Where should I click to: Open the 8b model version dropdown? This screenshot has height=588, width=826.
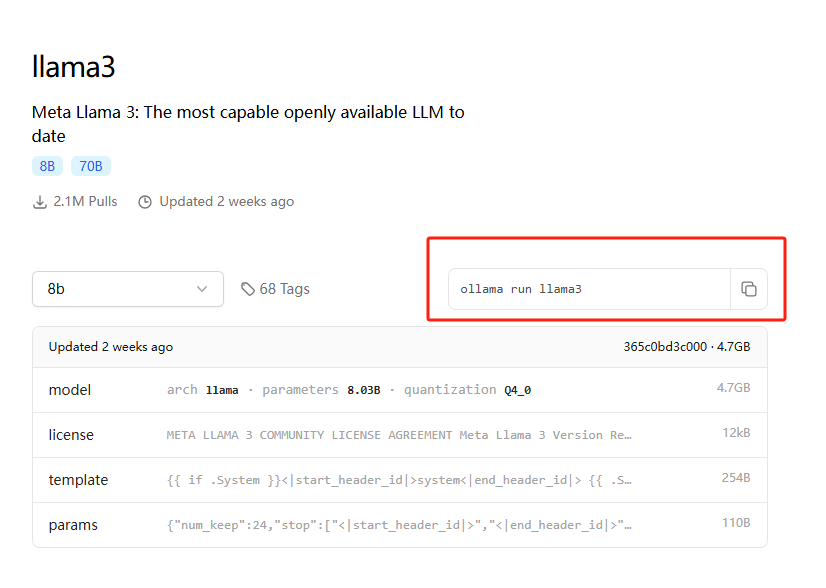pyautogui.click(x=127, y=289)
